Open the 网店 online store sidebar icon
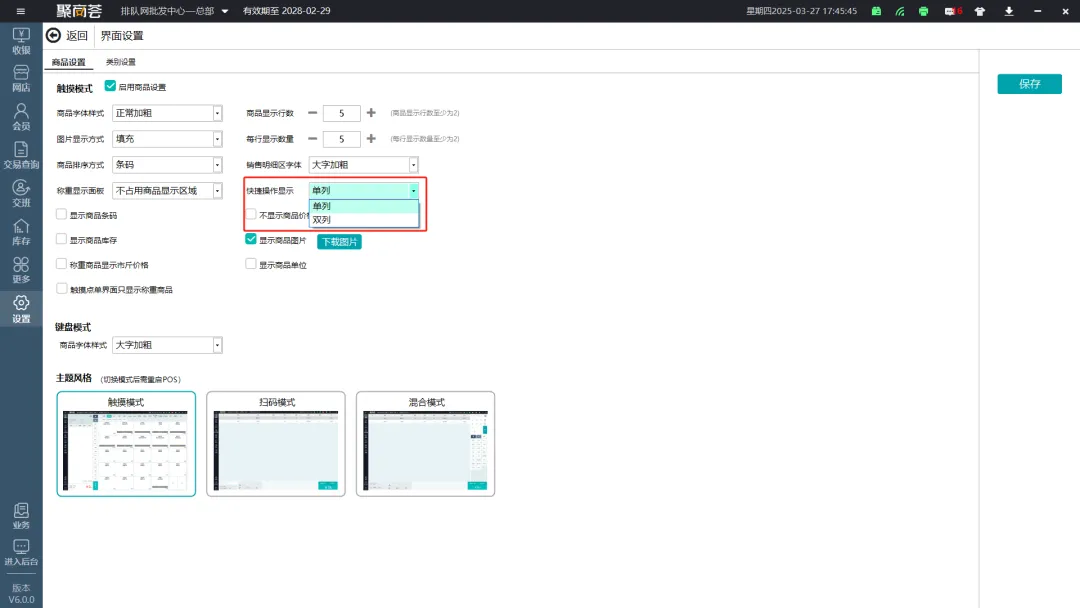Image resolution: width=1080 pixels, height=608 pixels. pos(21,78)
